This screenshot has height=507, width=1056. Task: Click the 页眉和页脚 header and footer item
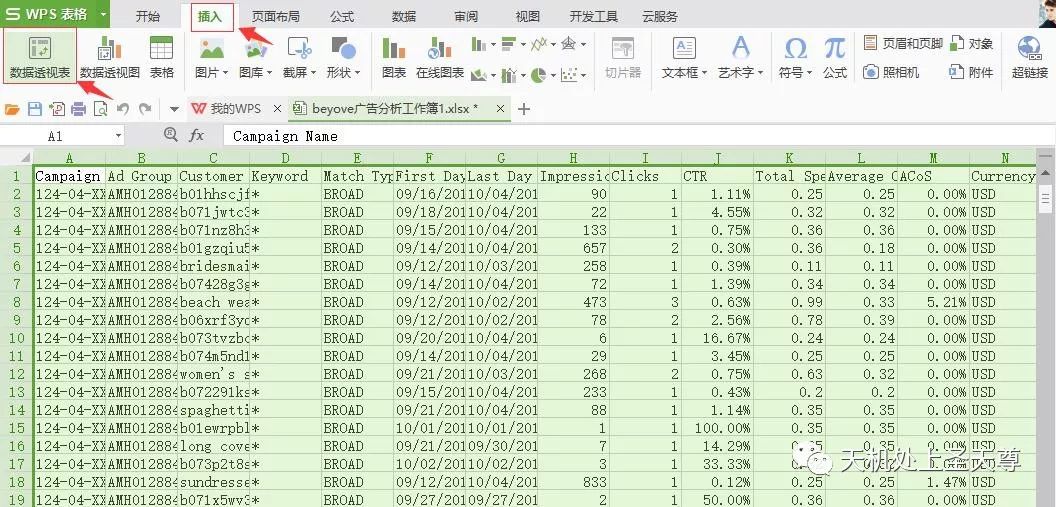pyautogui.click(x=903, y=44)
